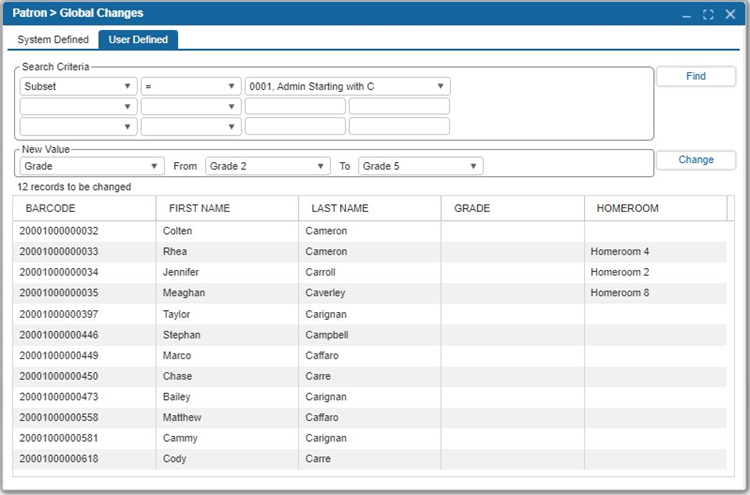Click the HOMEROOM column header
750x495 pixels.
tap(655, 208)
